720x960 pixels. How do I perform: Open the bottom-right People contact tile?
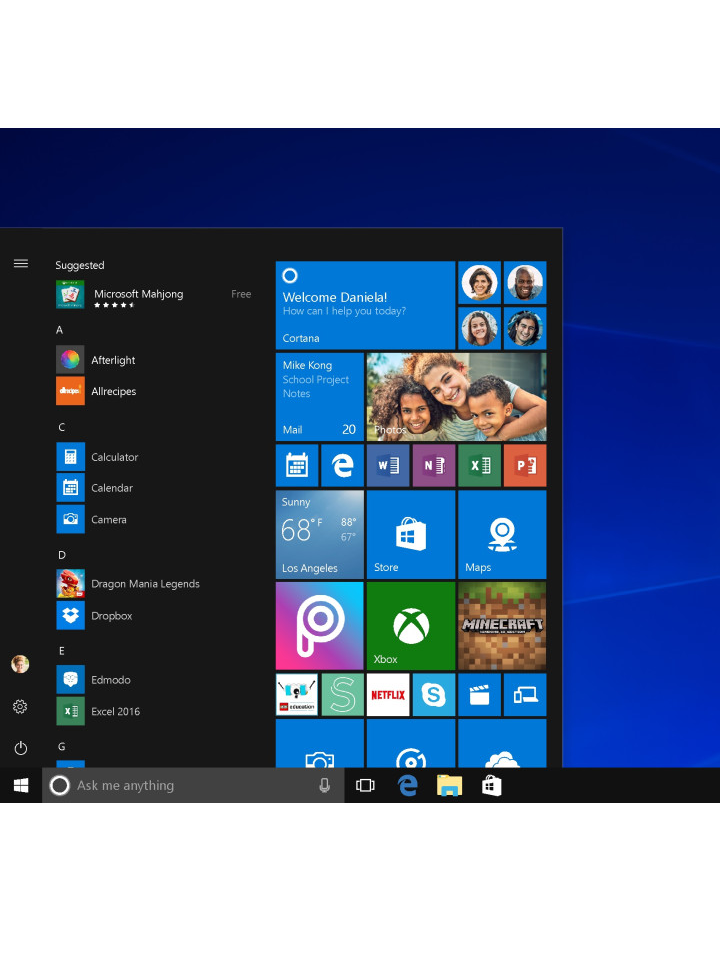coord(525,328)
